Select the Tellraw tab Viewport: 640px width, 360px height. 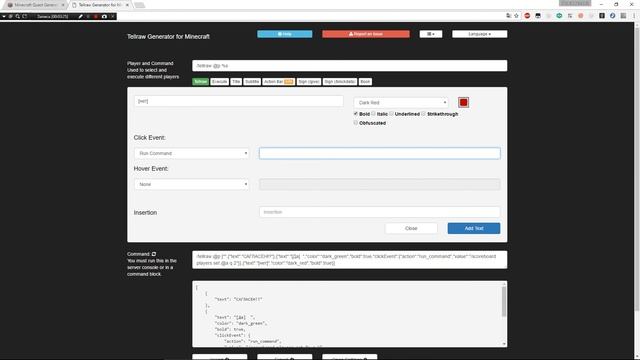(200, 82)
